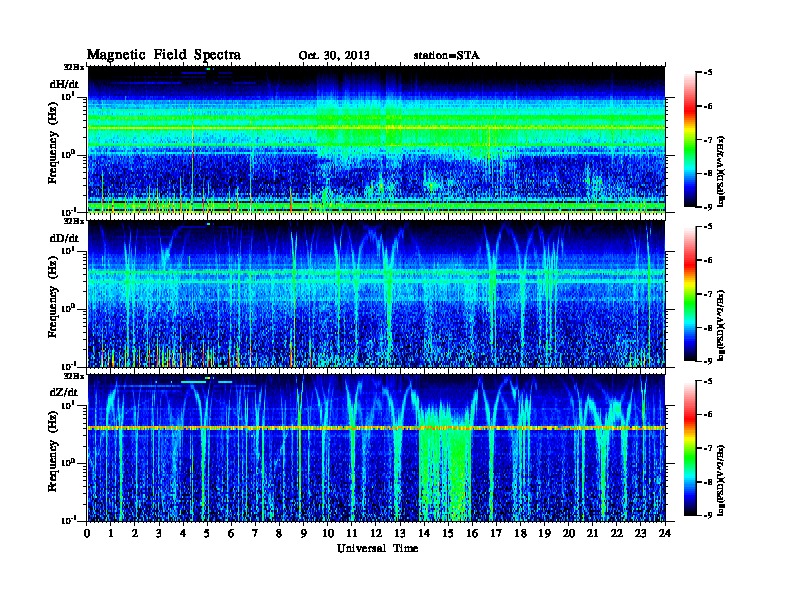Click hour '17' on the time axis
Screen dimensions: 792x612
click(496, 533)
